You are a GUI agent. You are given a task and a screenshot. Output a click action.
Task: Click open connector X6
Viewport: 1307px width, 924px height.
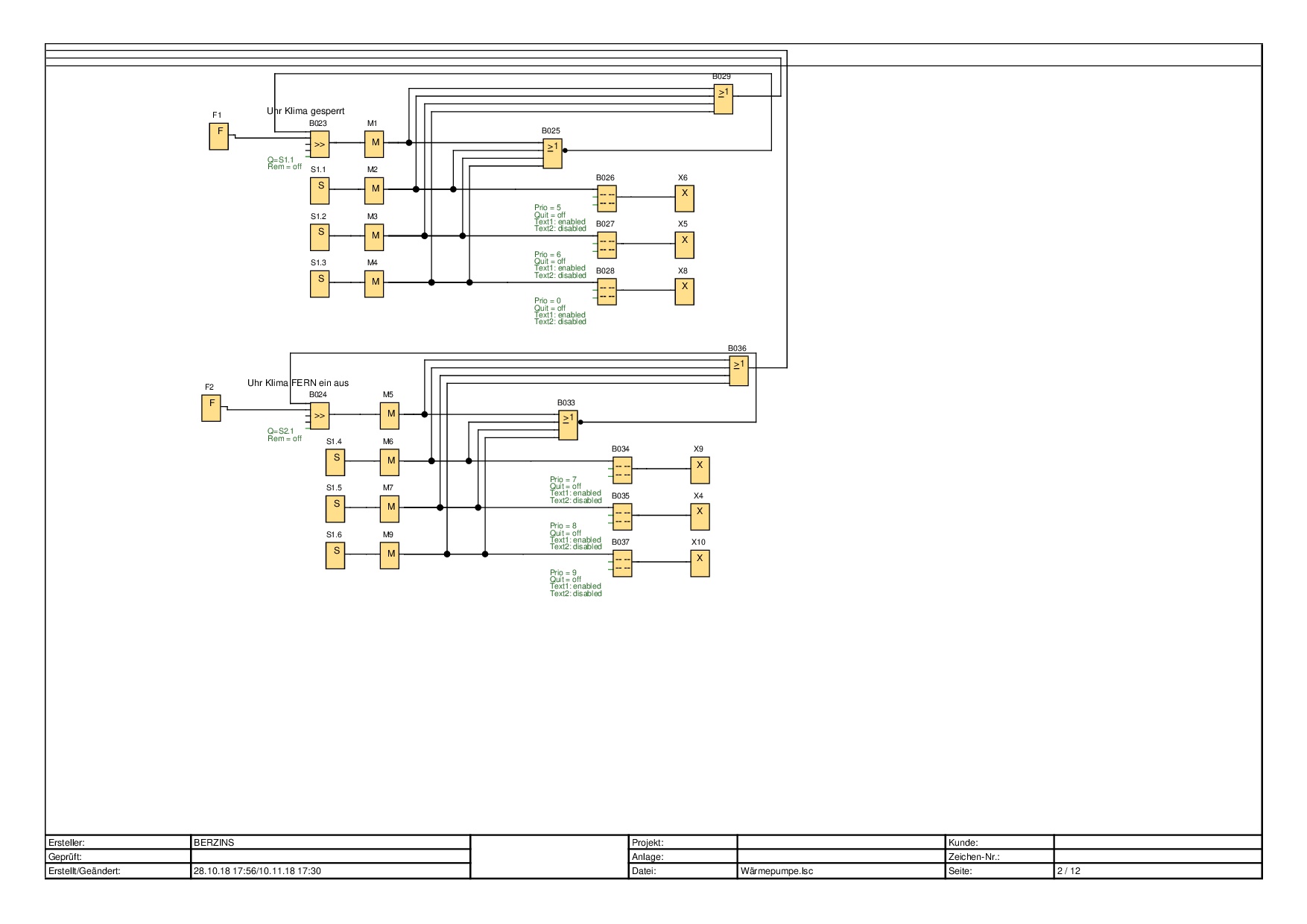(685, 198)
